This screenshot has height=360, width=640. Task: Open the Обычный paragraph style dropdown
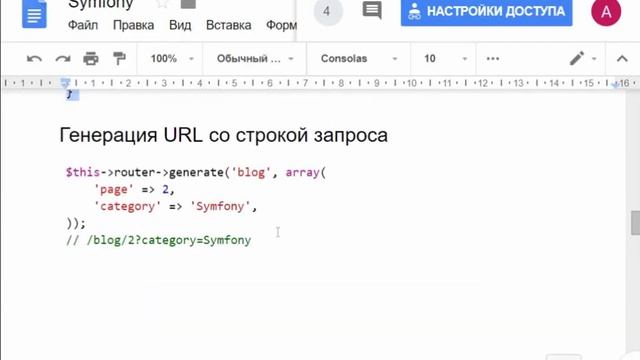(x=255, y=59)
